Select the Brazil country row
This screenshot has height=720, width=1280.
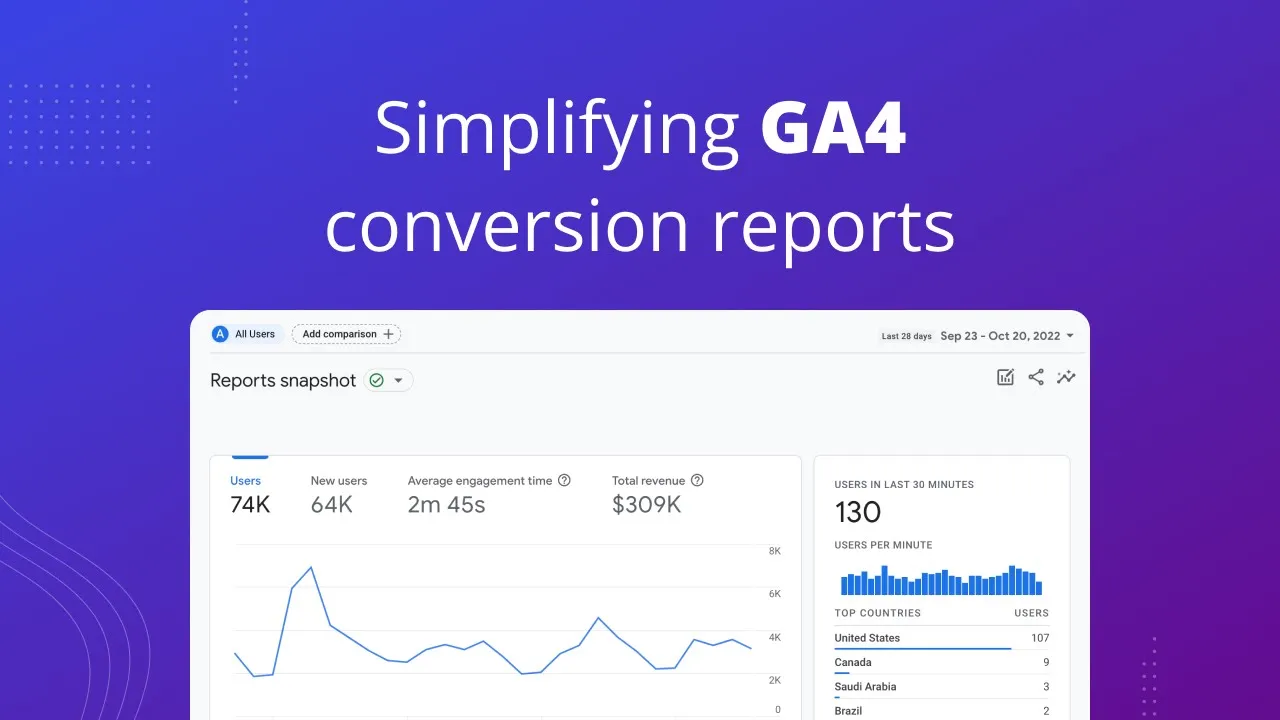[942, 711]
